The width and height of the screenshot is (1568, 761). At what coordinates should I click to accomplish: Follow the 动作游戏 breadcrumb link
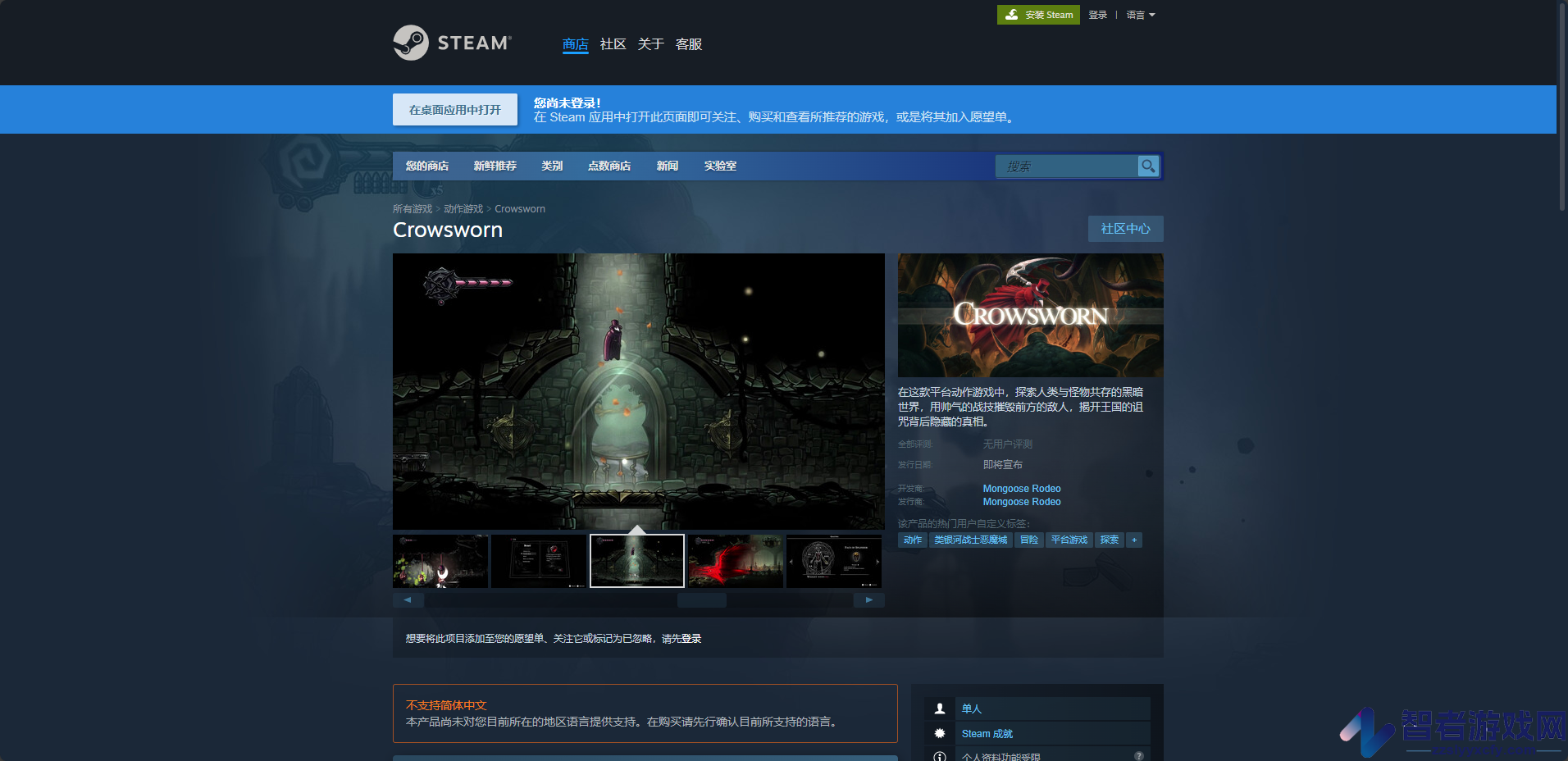coord(463,209)
